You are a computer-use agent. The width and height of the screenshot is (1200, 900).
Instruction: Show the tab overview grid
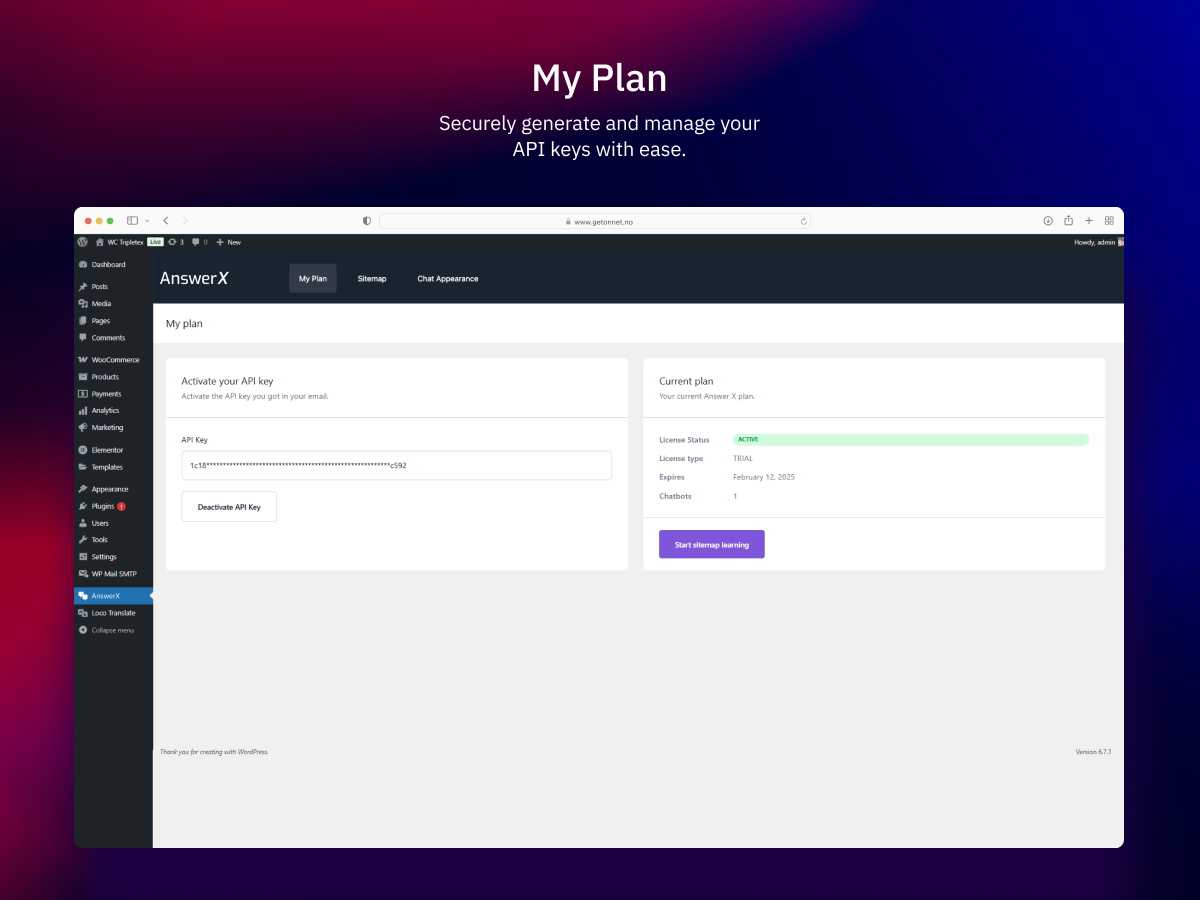pyautogui.click(x=1109, y=220)
